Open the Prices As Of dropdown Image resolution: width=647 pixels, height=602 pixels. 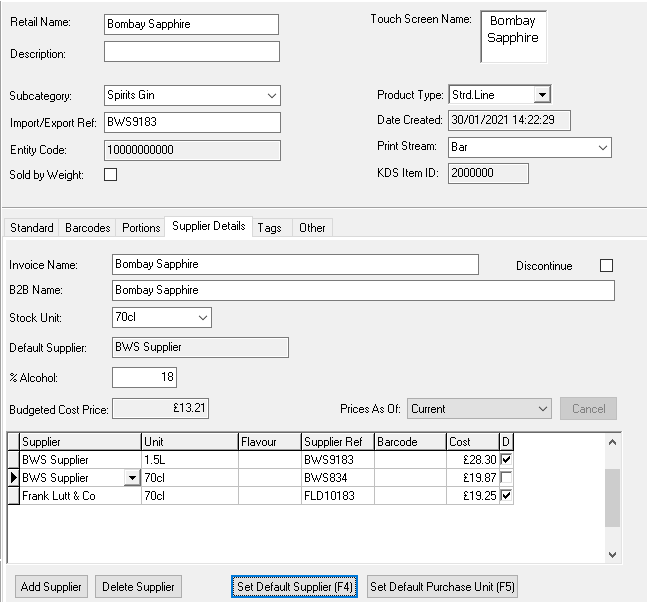click(x=542, y=408)
